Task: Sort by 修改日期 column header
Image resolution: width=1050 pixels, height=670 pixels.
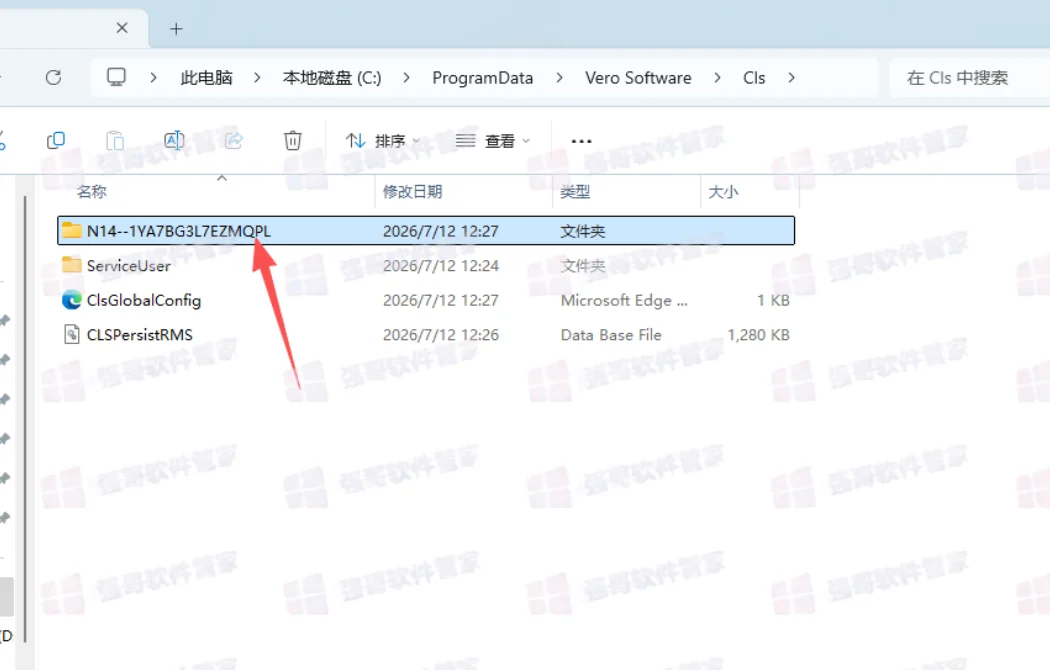Action: pos(412,191)
